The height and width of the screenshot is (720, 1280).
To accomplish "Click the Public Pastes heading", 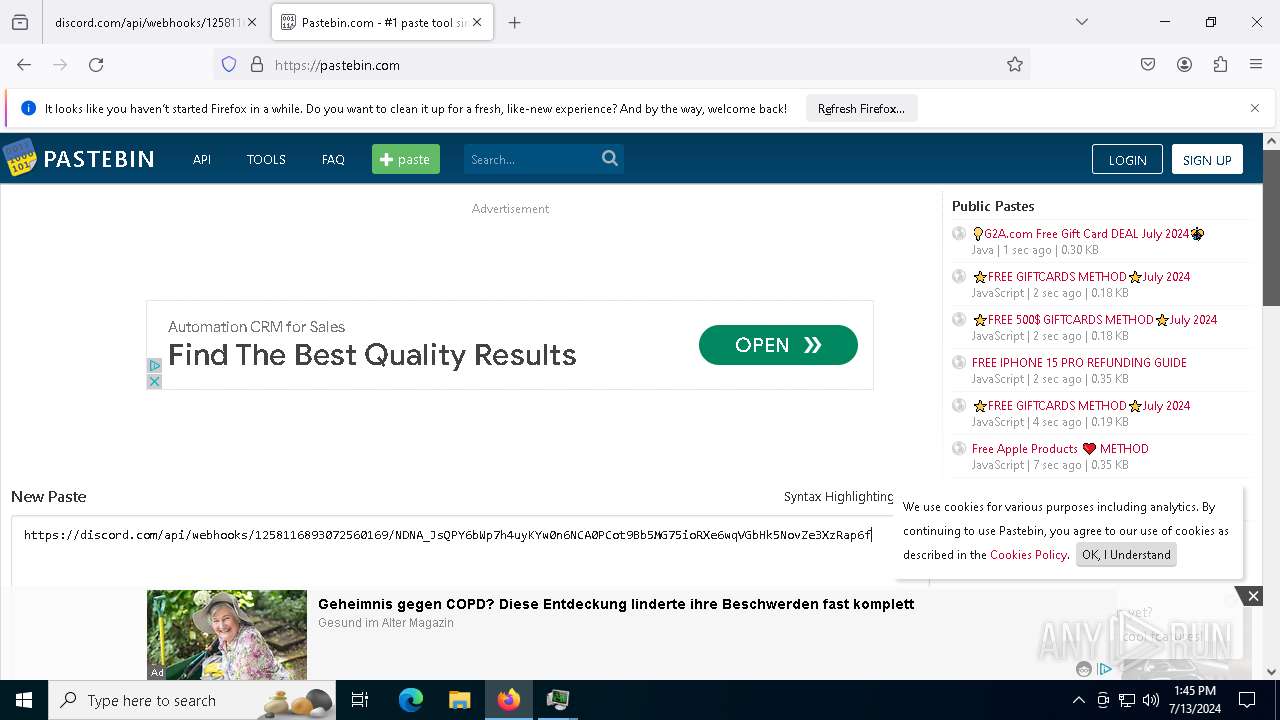I will pos(993,206).
